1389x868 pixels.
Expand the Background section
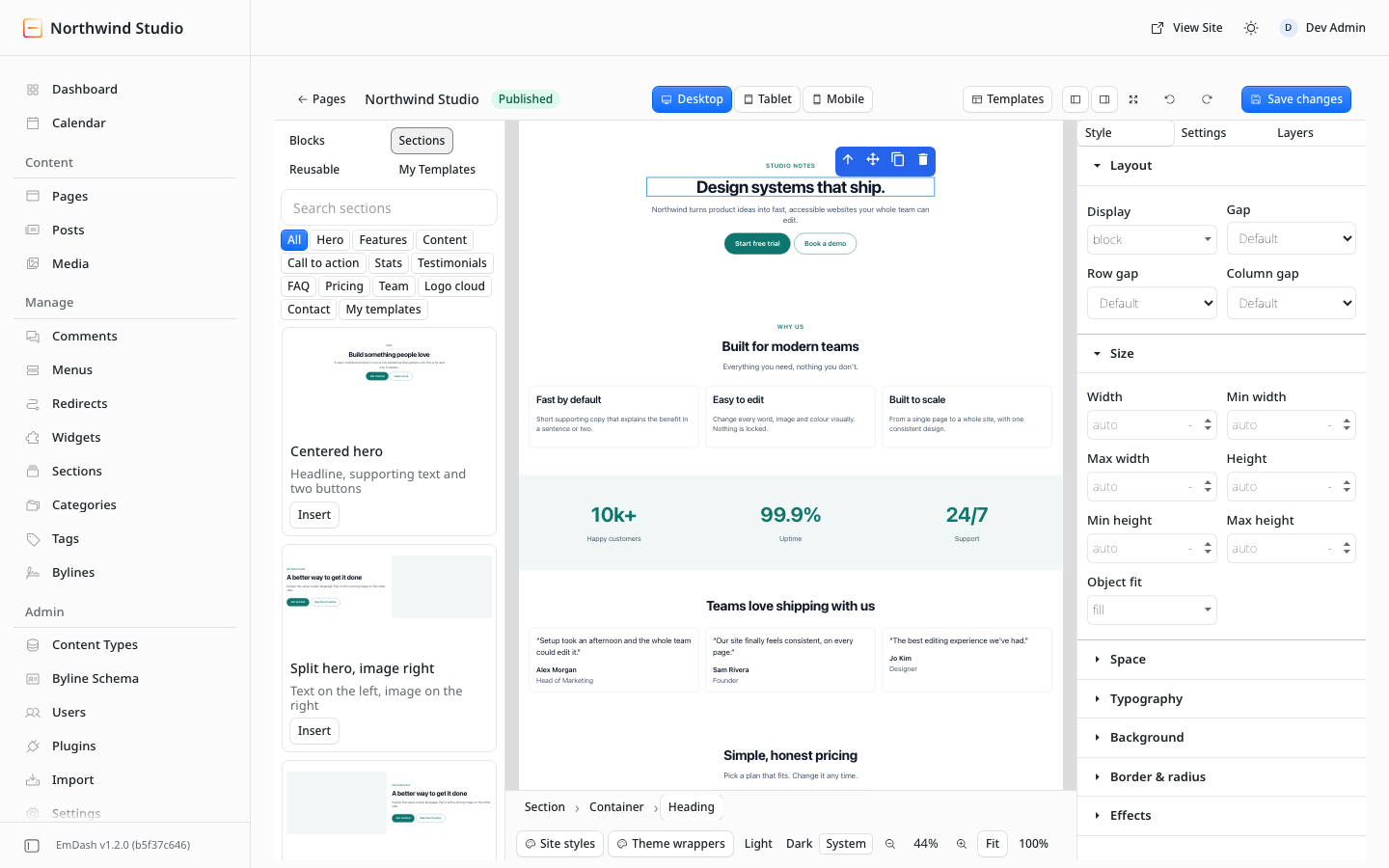1221,737
